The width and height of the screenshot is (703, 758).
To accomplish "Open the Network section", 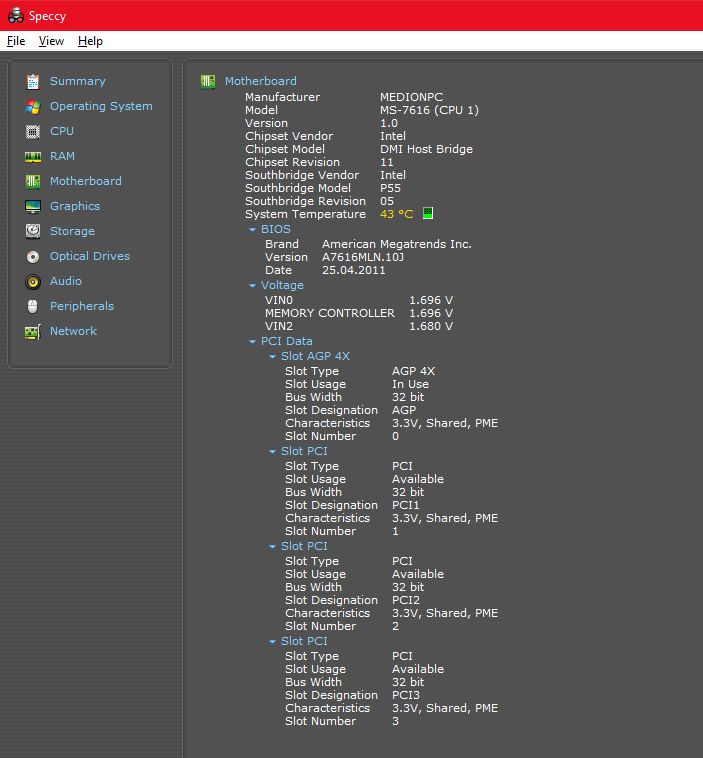I will (x=73, y=332).
